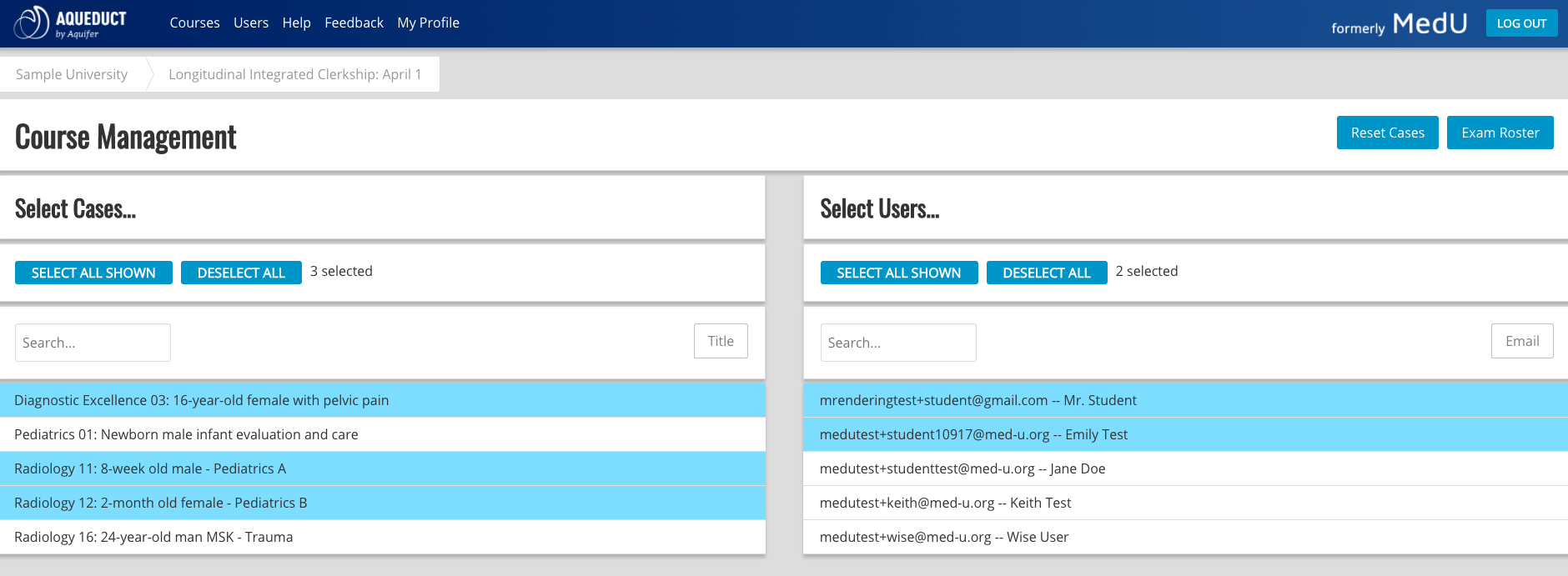Select all shown cases
The image size is (1568, 576).
93,273
